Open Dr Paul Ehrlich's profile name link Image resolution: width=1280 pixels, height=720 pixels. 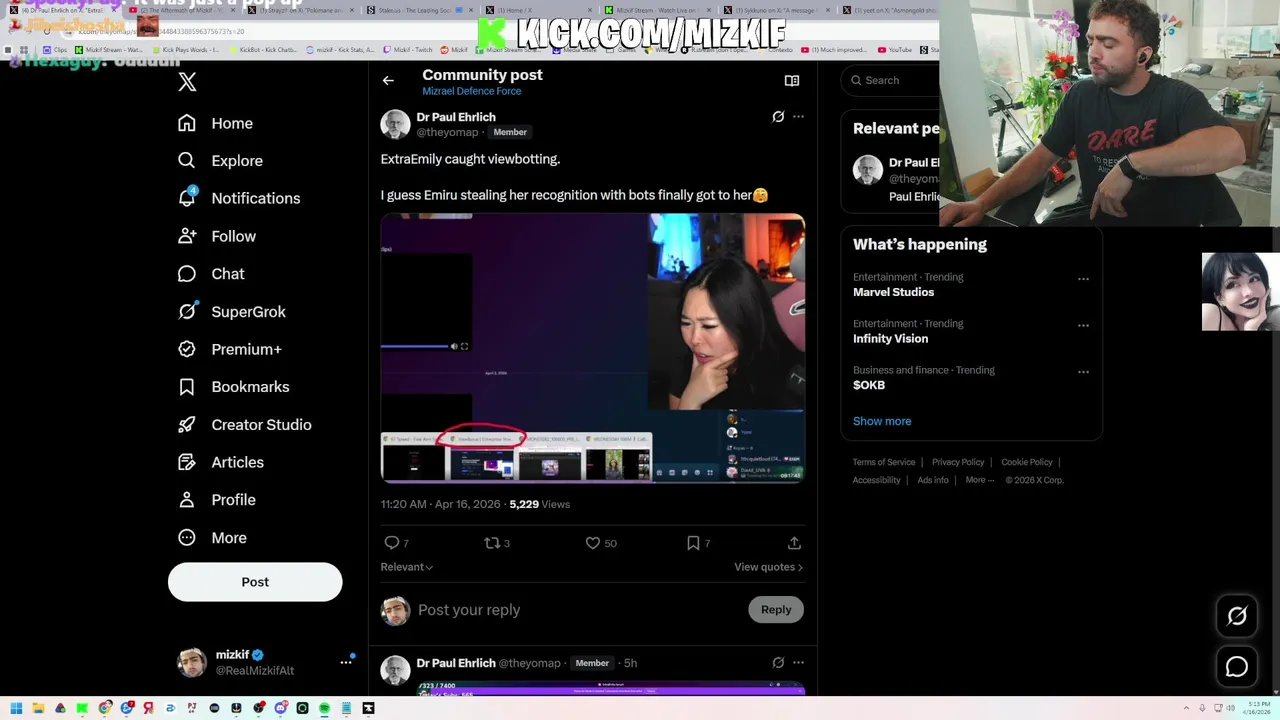[x=456, y=117]
